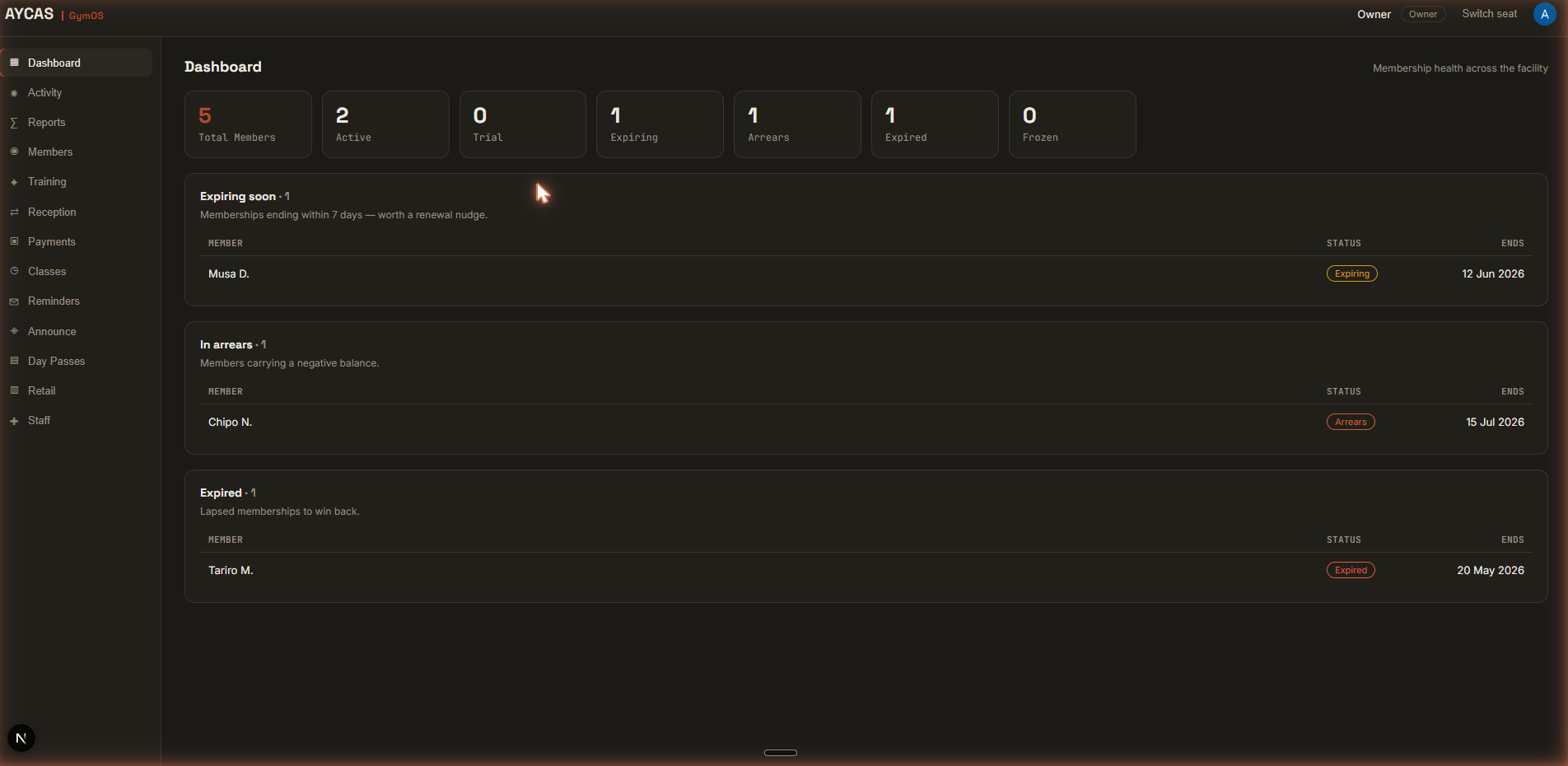Click the AYCAS logo
Viewport: 1568px width, 766px height.
click(x=30, y=14)
